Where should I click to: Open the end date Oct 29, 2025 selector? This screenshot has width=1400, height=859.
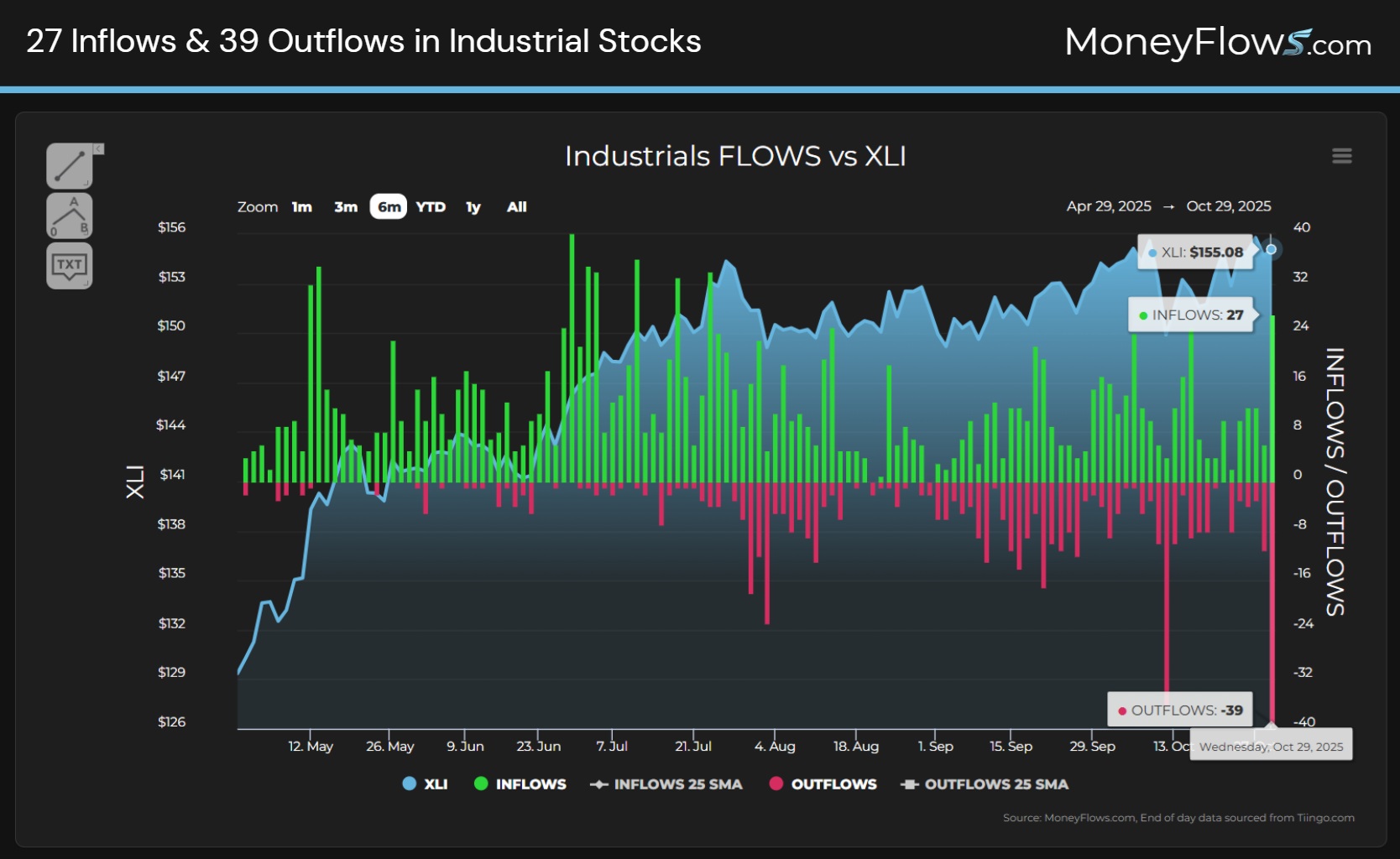pos(1229,206)
